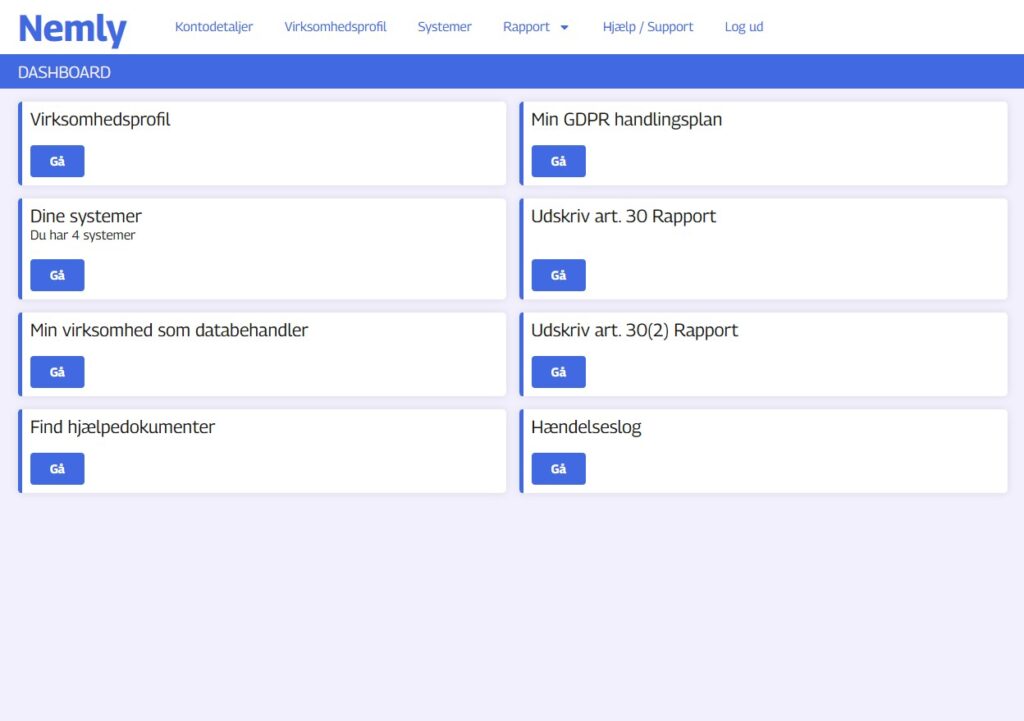This screenshot has width=1024, height=721.
Task: Click the Rapport dropdown arrow
Action: [564, 28]
